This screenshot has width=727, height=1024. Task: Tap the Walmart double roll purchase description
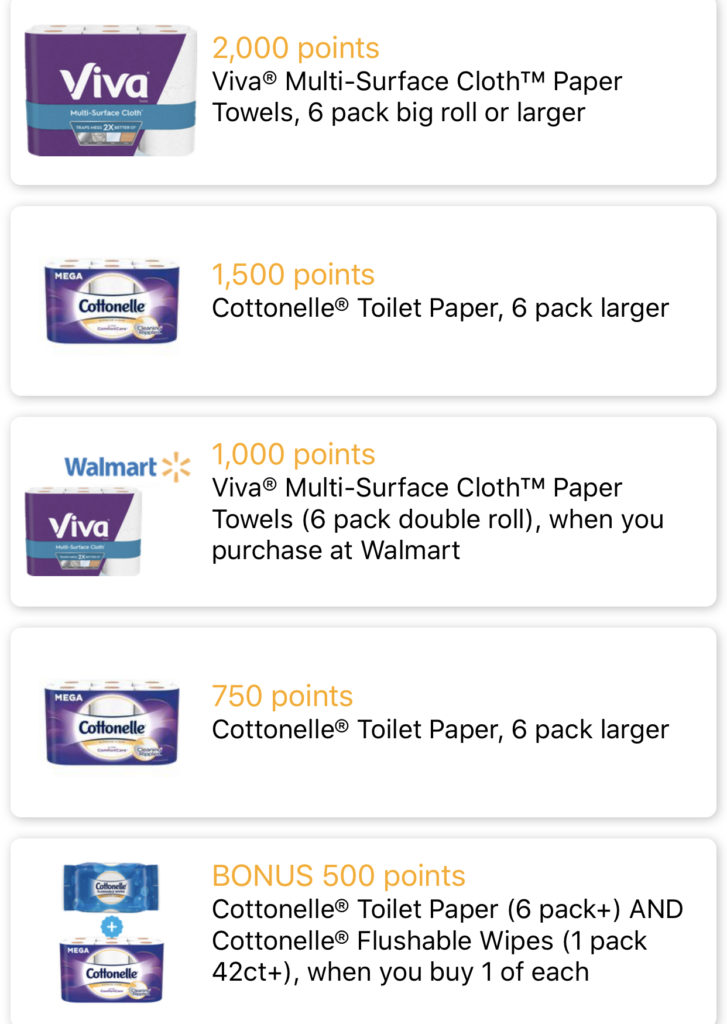pos(438,519)
